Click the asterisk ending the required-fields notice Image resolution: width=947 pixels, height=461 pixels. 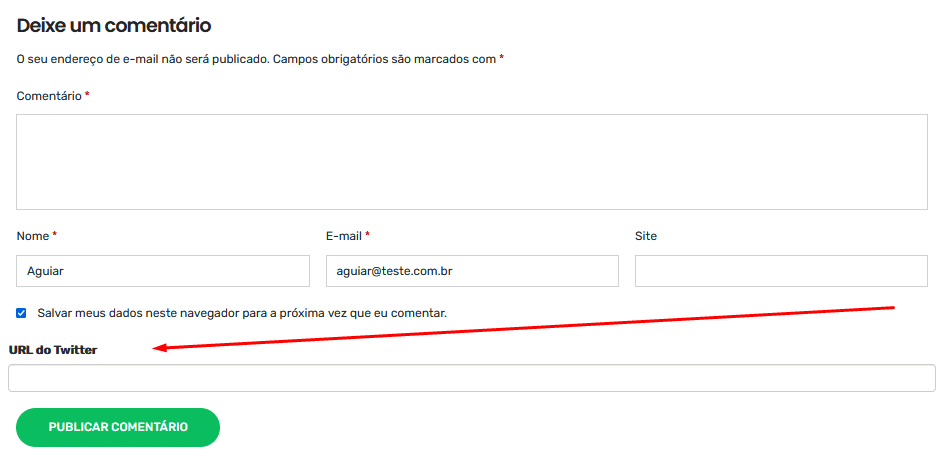tap(501, 58)
